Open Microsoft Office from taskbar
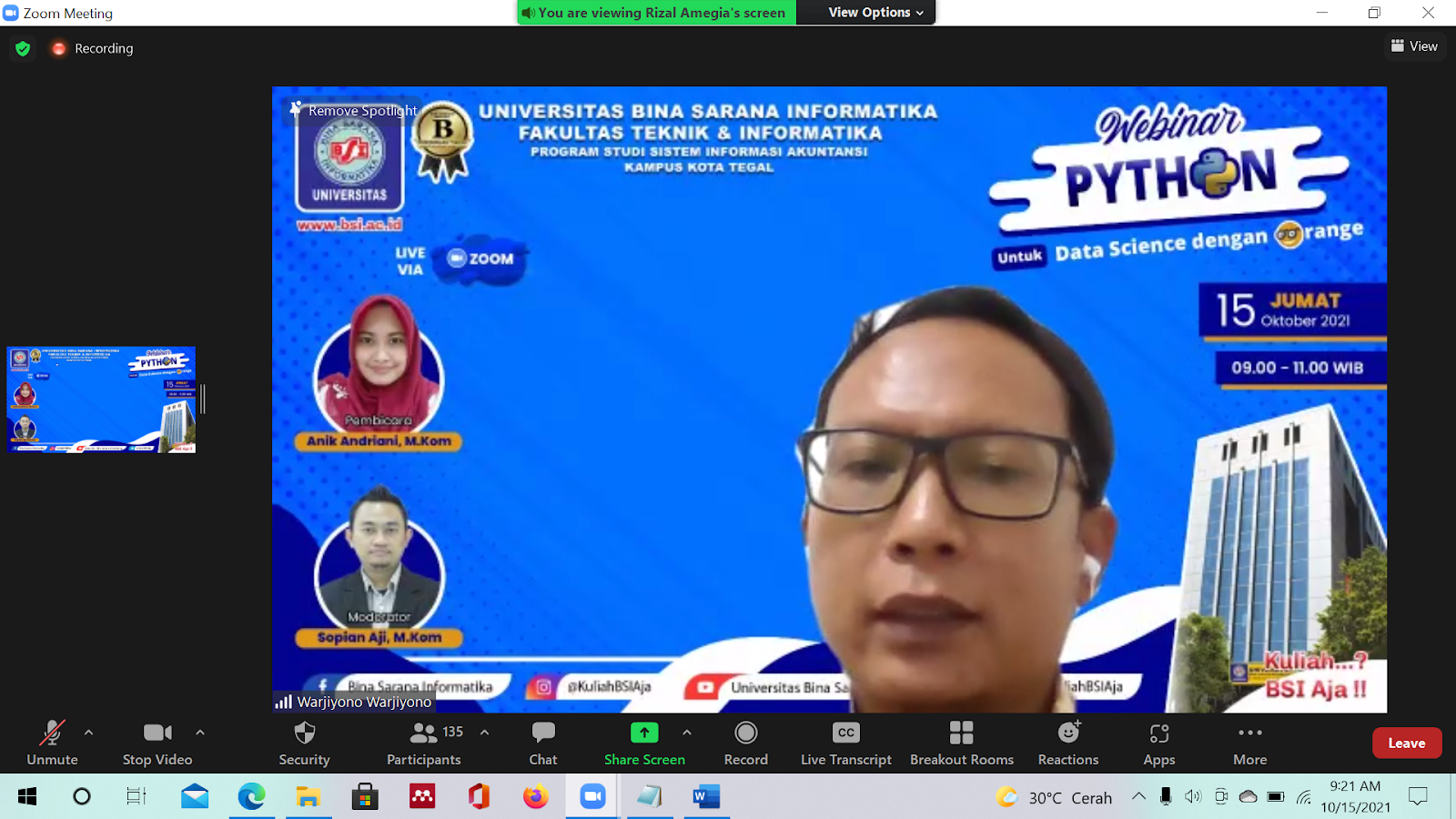Screen dimensions: 1456x819 tap(479, 797)
